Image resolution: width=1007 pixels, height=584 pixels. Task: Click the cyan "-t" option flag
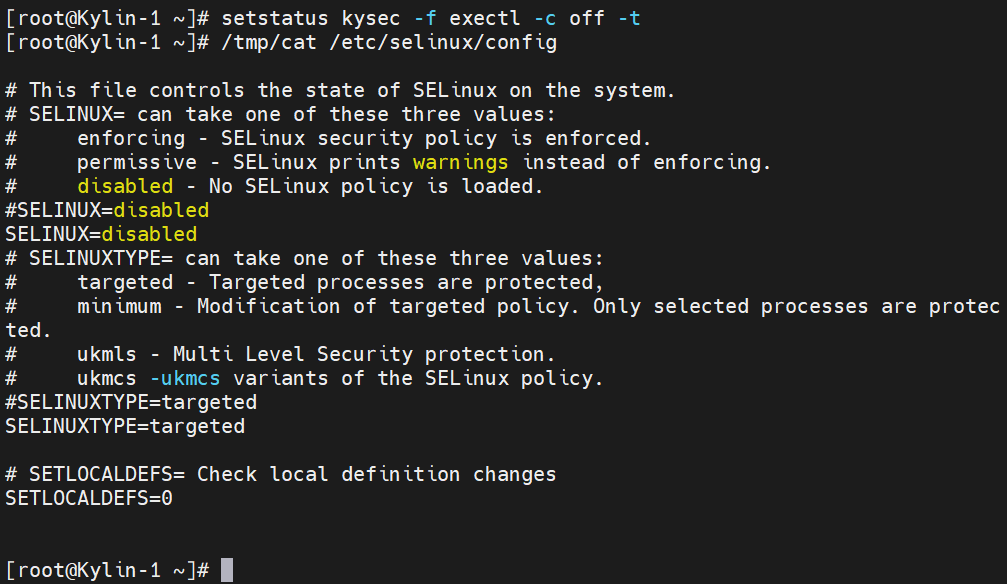(629, 18)
